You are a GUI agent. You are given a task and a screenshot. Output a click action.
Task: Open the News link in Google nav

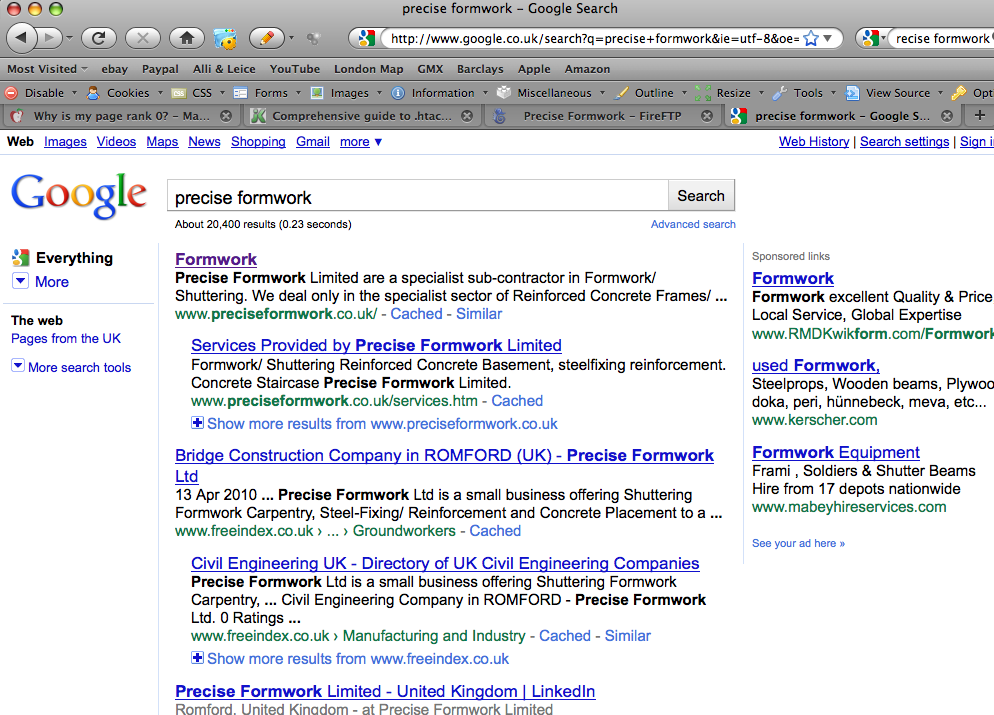click(x=204, y=142)
